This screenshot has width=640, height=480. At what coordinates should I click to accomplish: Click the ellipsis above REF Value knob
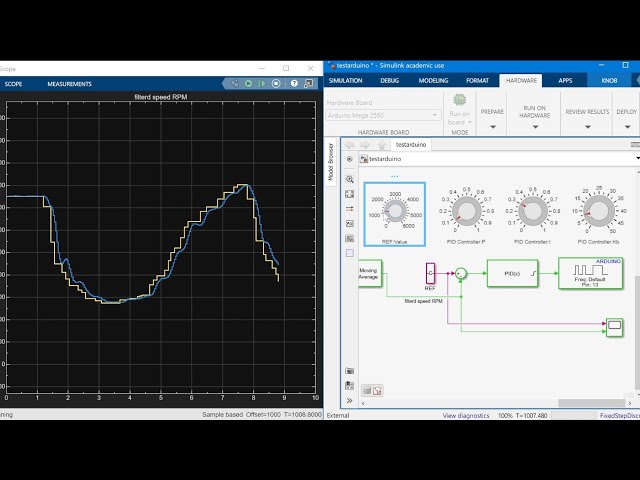point(394,177)
